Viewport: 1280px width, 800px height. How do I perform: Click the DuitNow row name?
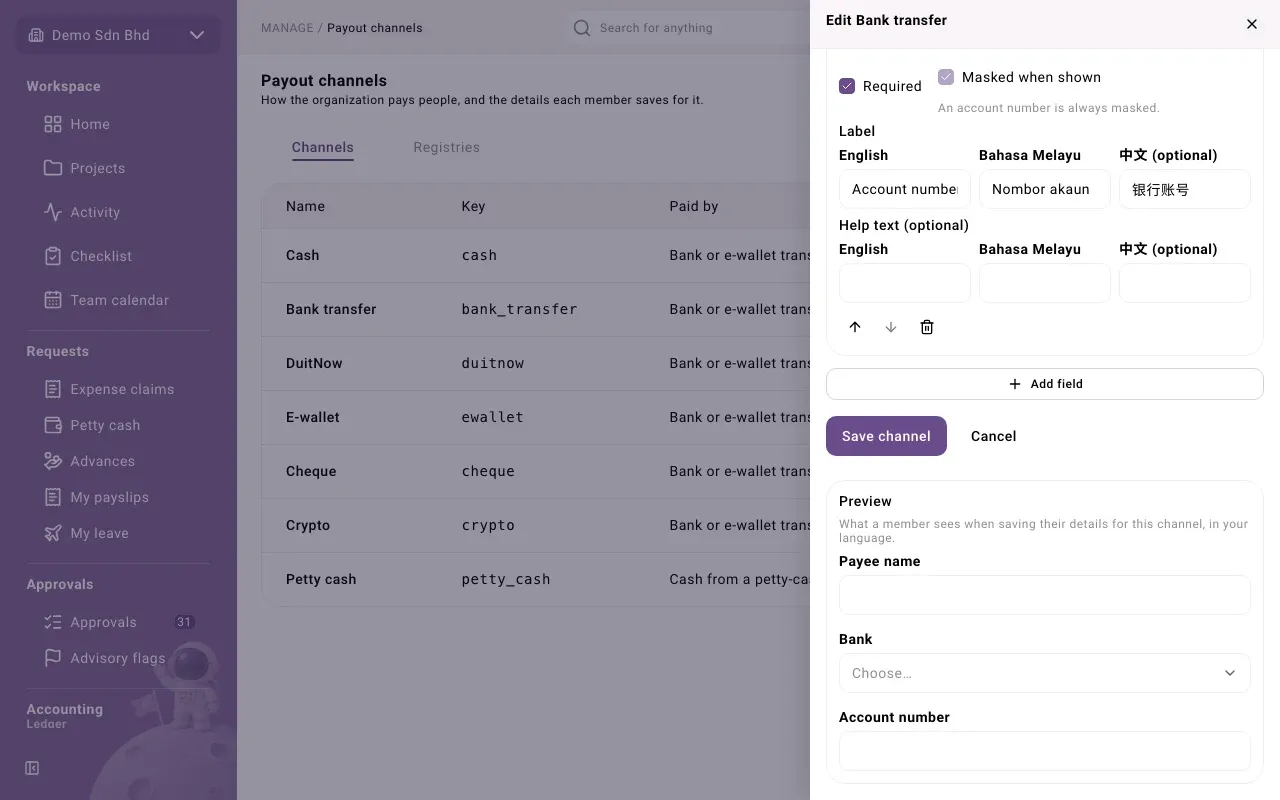click(314, 363)
